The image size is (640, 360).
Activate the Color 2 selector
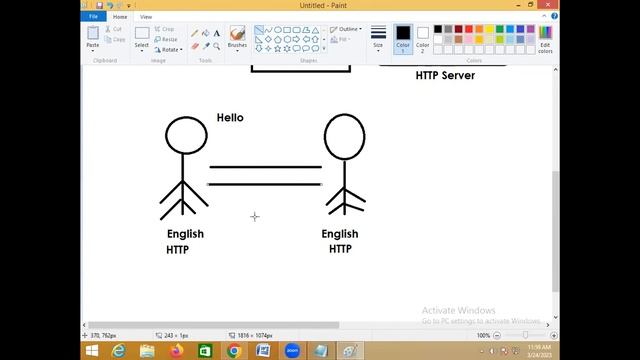pos(422,39)
